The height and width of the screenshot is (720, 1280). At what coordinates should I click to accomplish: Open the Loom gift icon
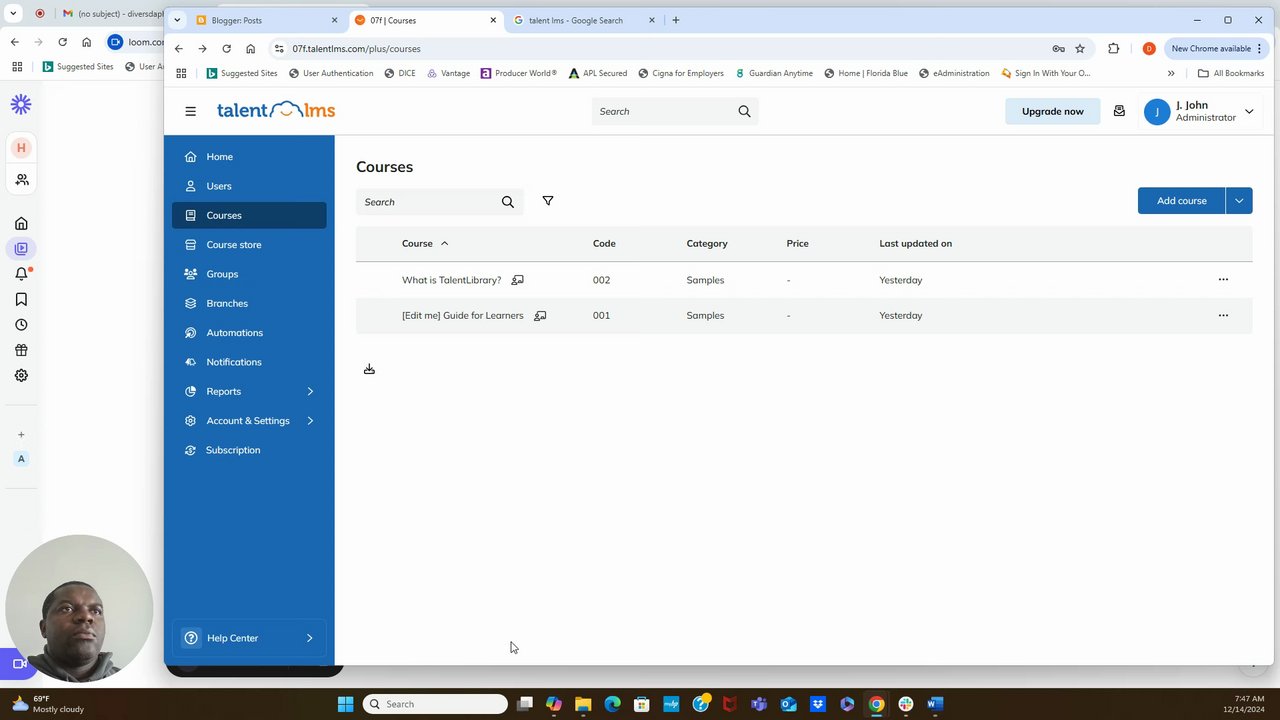(21, 350)
